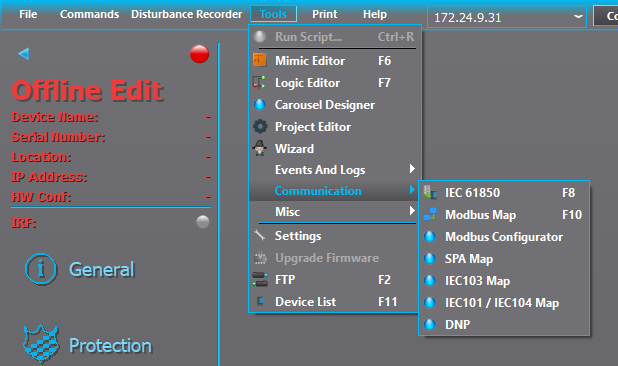Click the IP Address label
The image size is (618, 366).
tap(49, 177)
